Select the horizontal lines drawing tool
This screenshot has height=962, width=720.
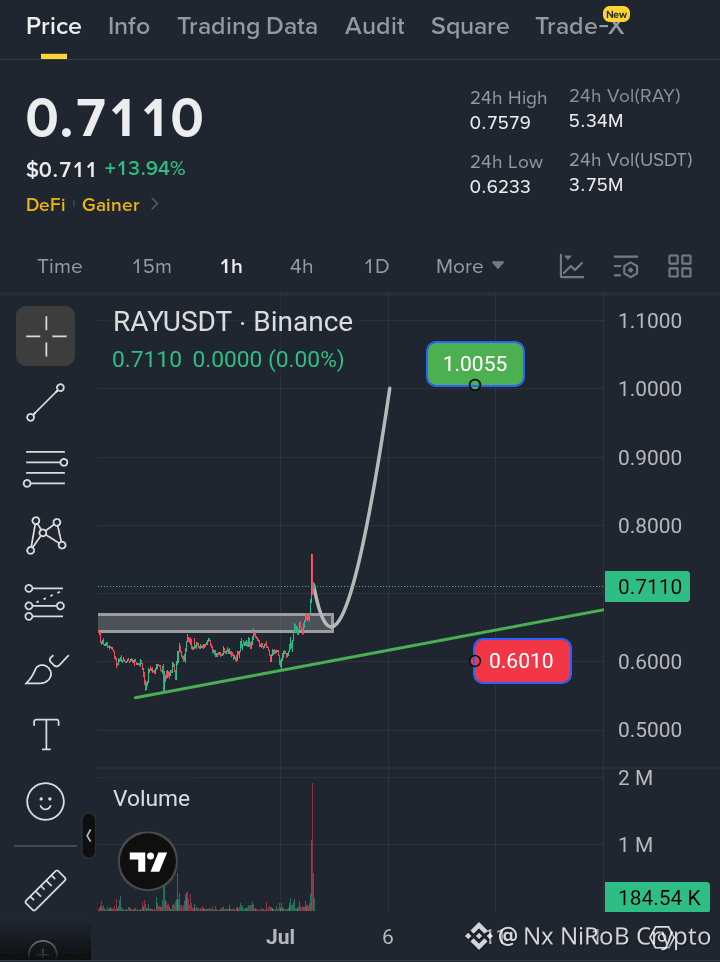point(45,469)
